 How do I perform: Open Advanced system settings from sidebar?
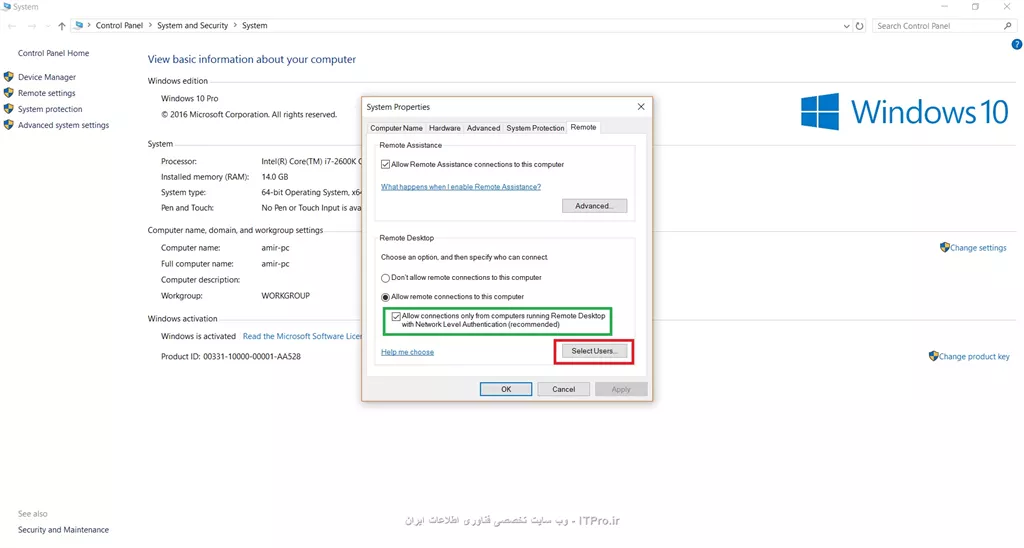[x=63, y=125]
